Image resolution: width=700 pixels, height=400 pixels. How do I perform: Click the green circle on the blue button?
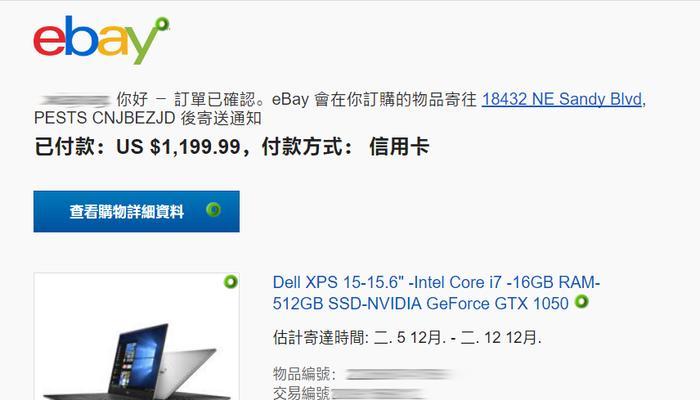[213, 209]
